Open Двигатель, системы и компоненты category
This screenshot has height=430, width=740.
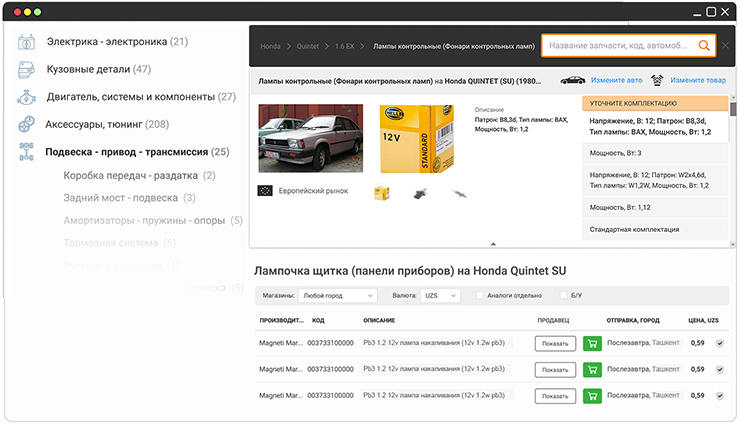[x=141, y=97]
